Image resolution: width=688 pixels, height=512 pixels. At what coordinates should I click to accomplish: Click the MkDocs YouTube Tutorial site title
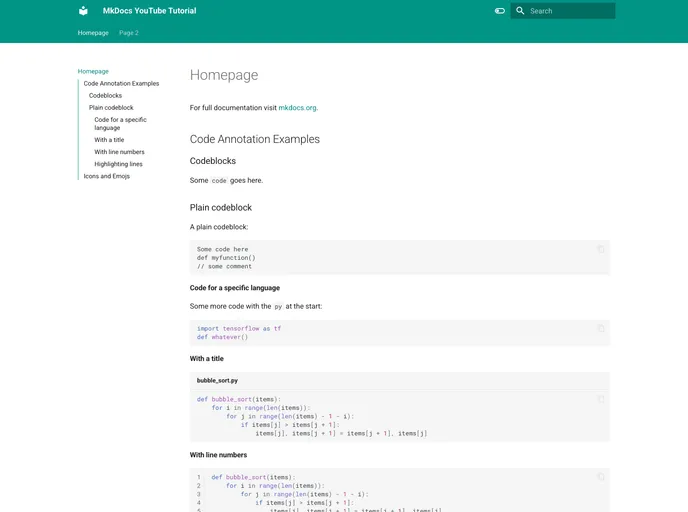(150, 11)
